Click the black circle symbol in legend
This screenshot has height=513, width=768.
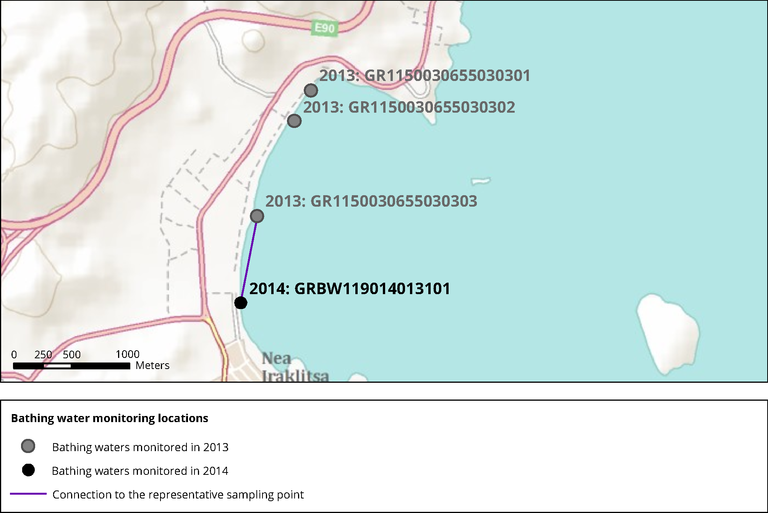click(28, 470)
